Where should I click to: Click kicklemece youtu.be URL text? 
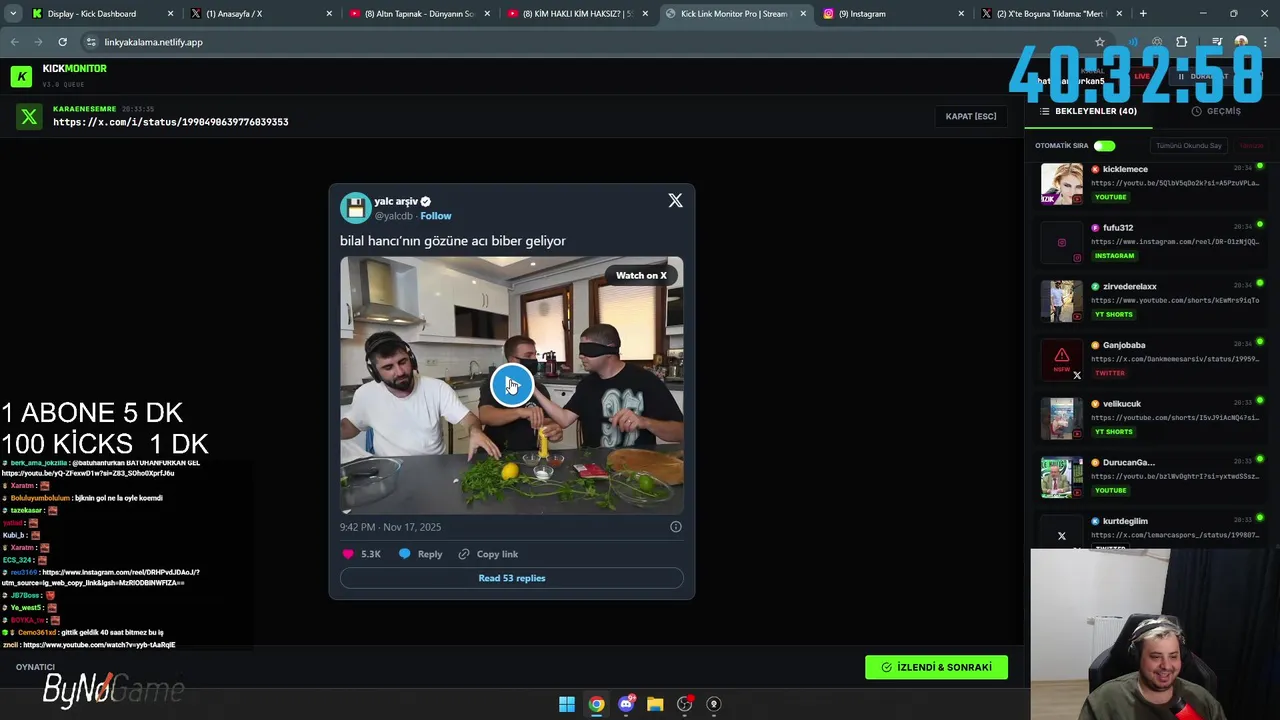click(x=1174, y=183)
